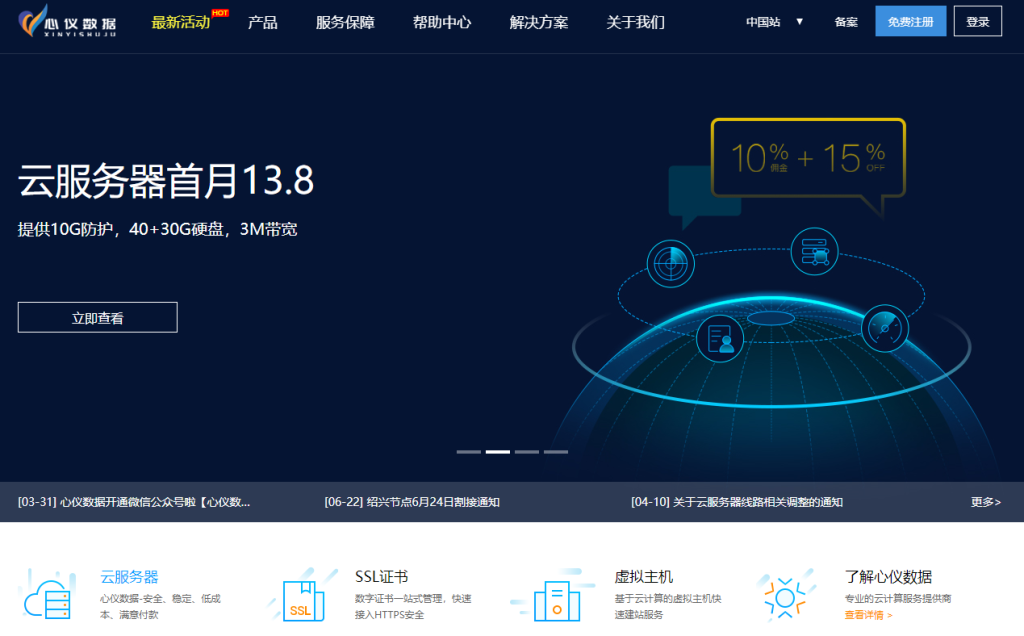Screen dimensions: 1024x636
Task: Open the 云服务器 product title
Action: click(x=129, y=577)
